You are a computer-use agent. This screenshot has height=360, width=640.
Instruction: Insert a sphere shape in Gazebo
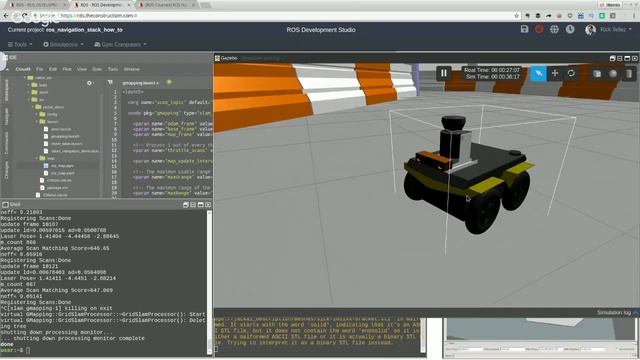coord(613,74)
